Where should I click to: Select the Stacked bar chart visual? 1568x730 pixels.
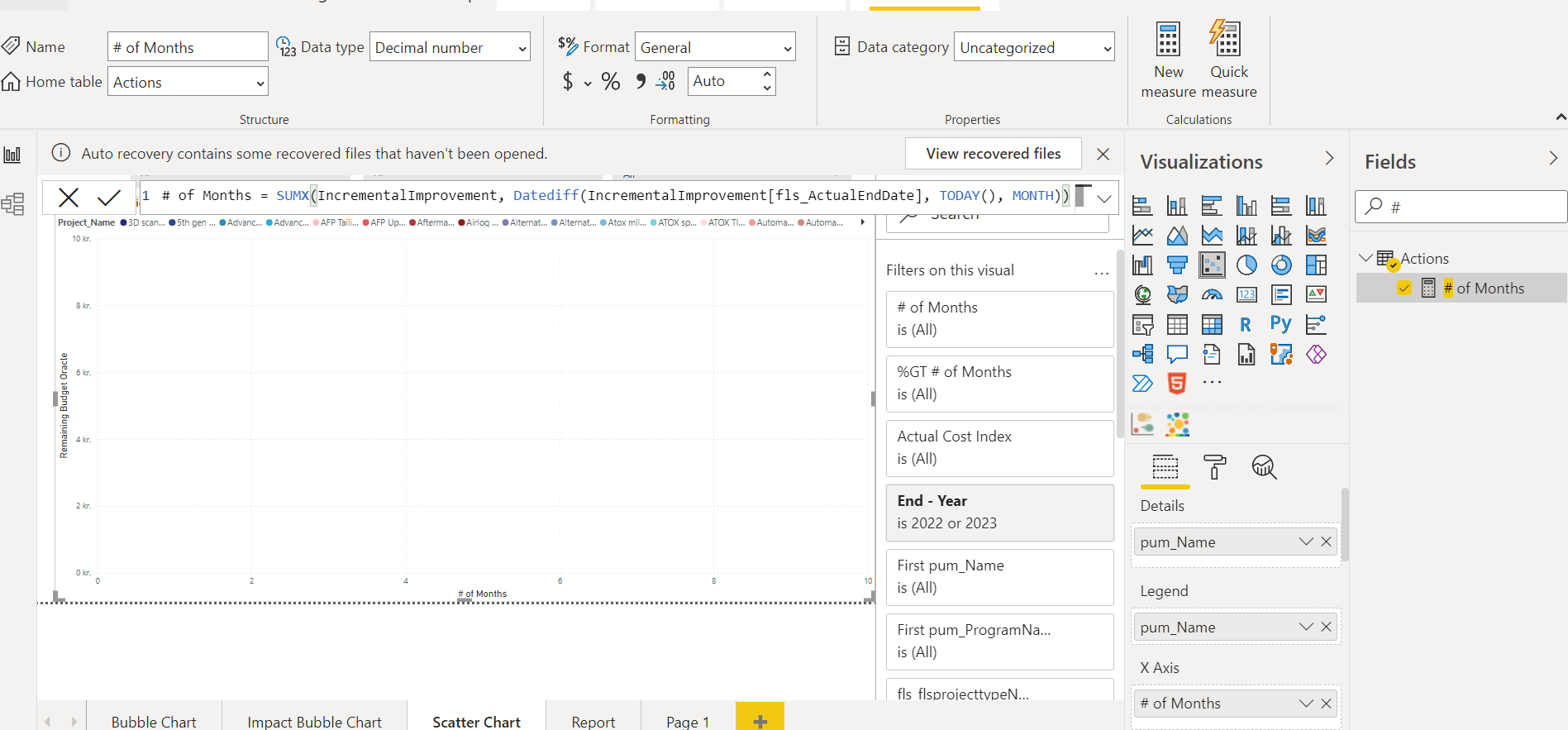[x=1142, y=206]
